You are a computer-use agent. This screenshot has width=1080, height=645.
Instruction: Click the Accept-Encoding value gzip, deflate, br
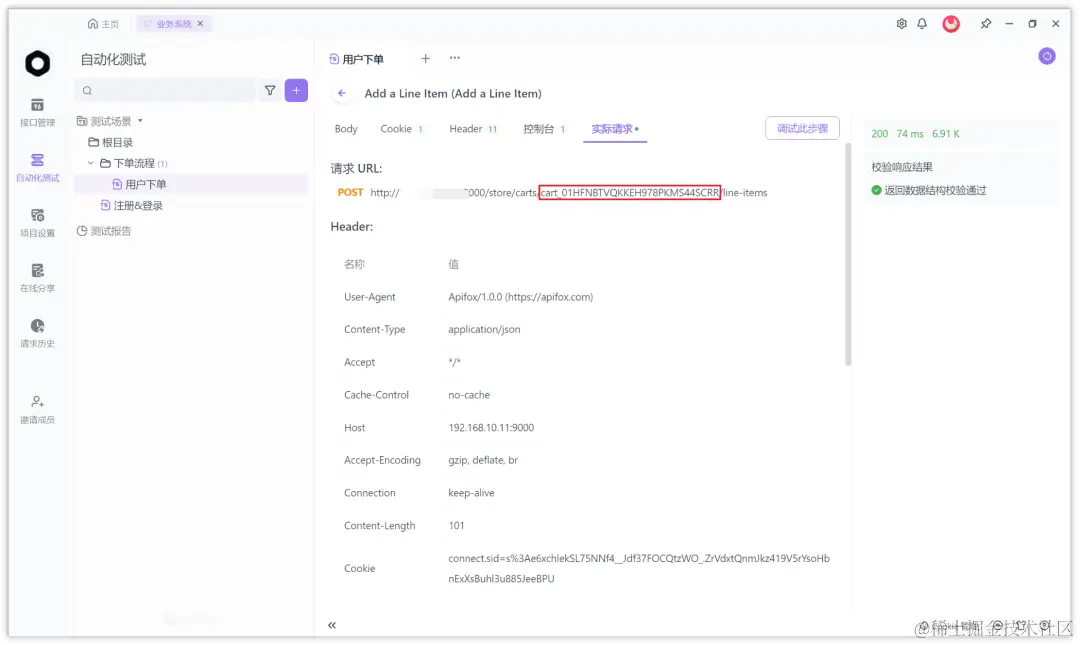(x=483, y=460)
